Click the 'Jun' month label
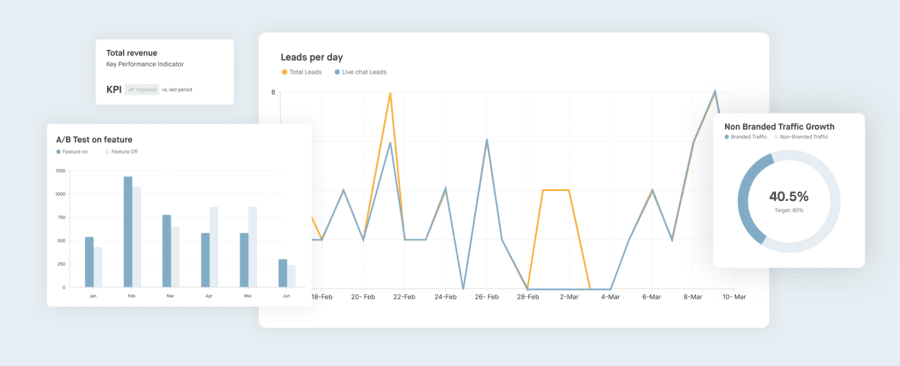The width and height of the screenshot is (900, 366). 286,296
